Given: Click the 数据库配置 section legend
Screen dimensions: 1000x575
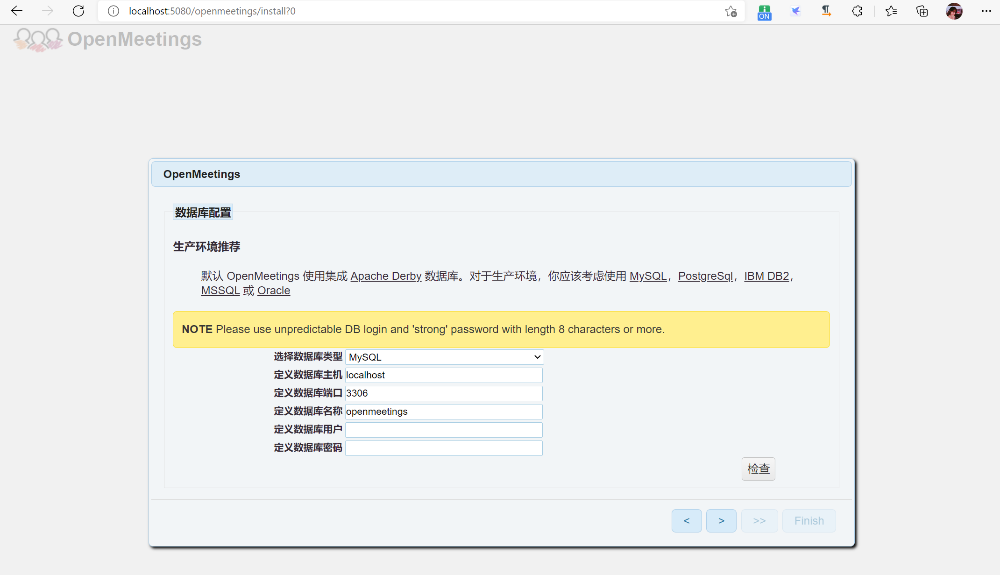Looking at the screenshot, I should click(x=203, y=212).
